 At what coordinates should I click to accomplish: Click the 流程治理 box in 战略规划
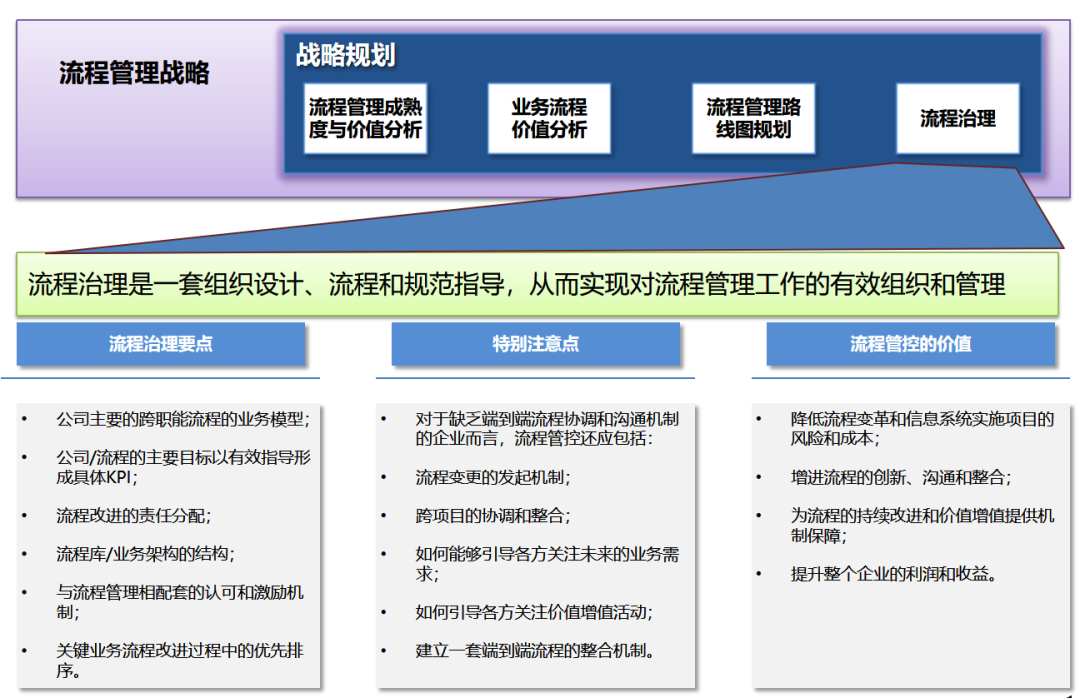tap(957, 118)
